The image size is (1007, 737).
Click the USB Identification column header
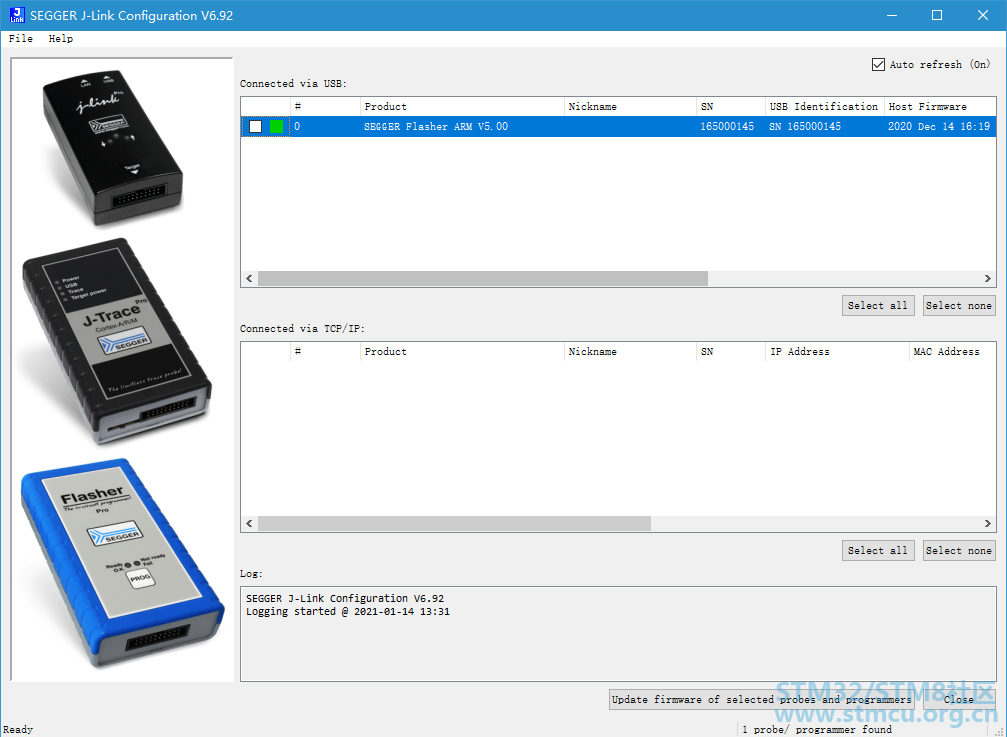pyautogui.click(x=824, y=107)
